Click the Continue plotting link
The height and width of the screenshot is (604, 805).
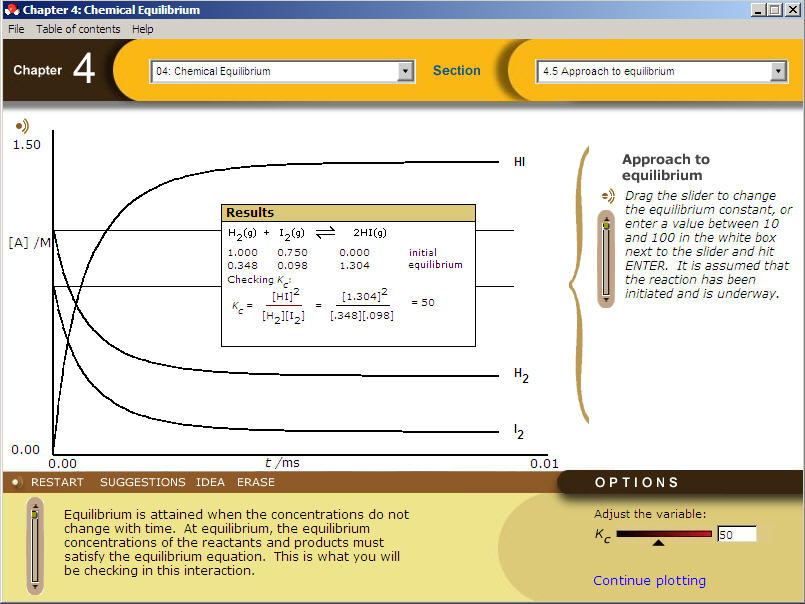(649, 580)
